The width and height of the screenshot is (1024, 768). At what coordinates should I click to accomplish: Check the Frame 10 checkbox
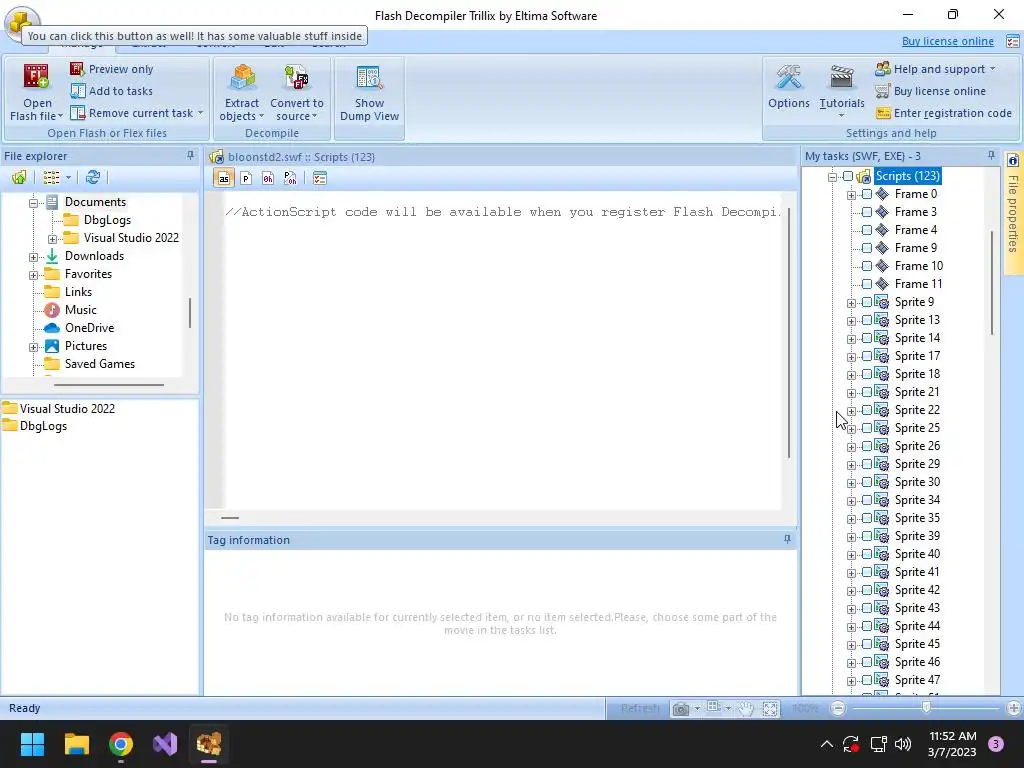click(867, 266)
